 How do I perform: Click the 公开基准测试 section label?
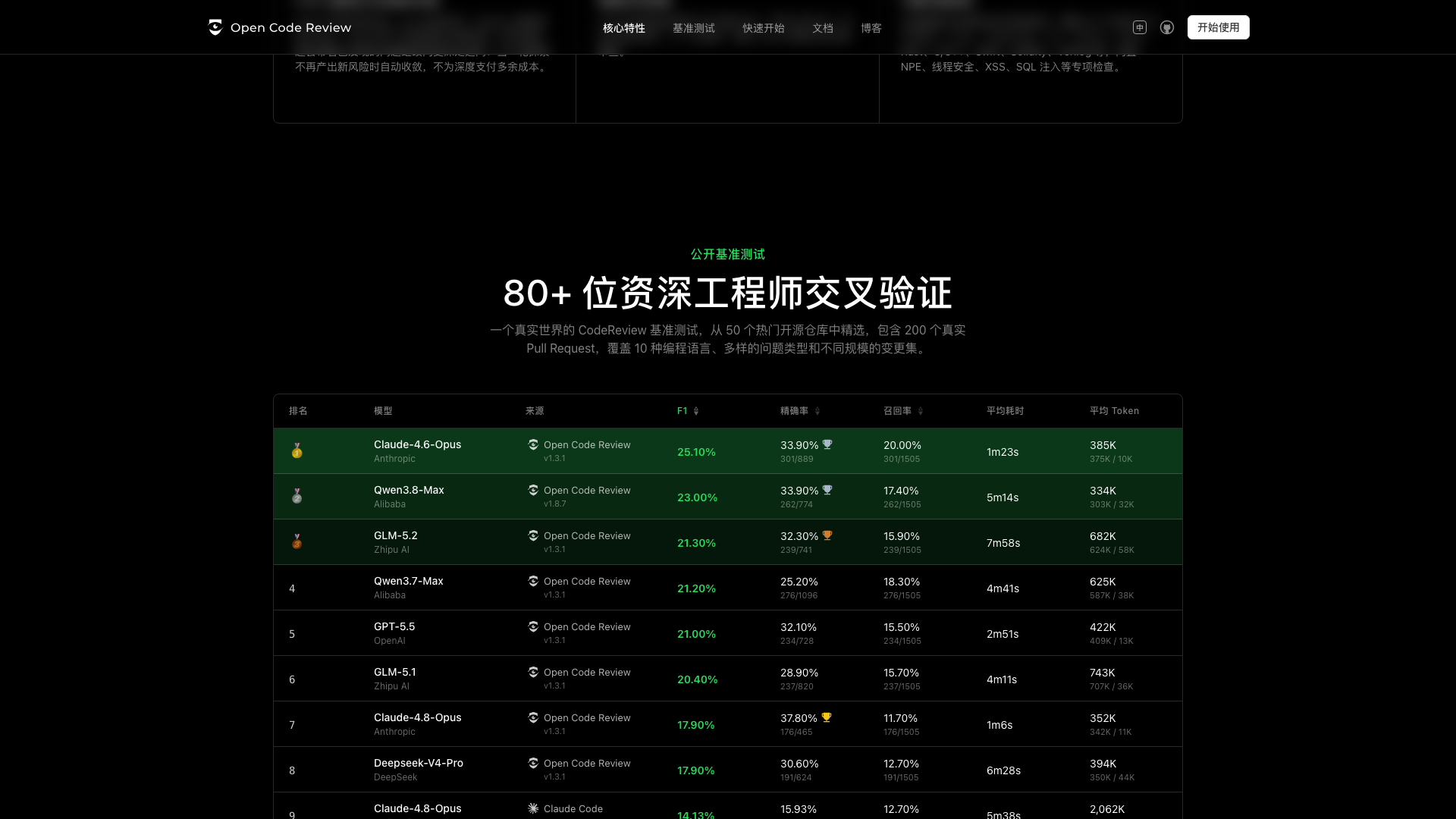pyautogui.click(x=728, y=254)
